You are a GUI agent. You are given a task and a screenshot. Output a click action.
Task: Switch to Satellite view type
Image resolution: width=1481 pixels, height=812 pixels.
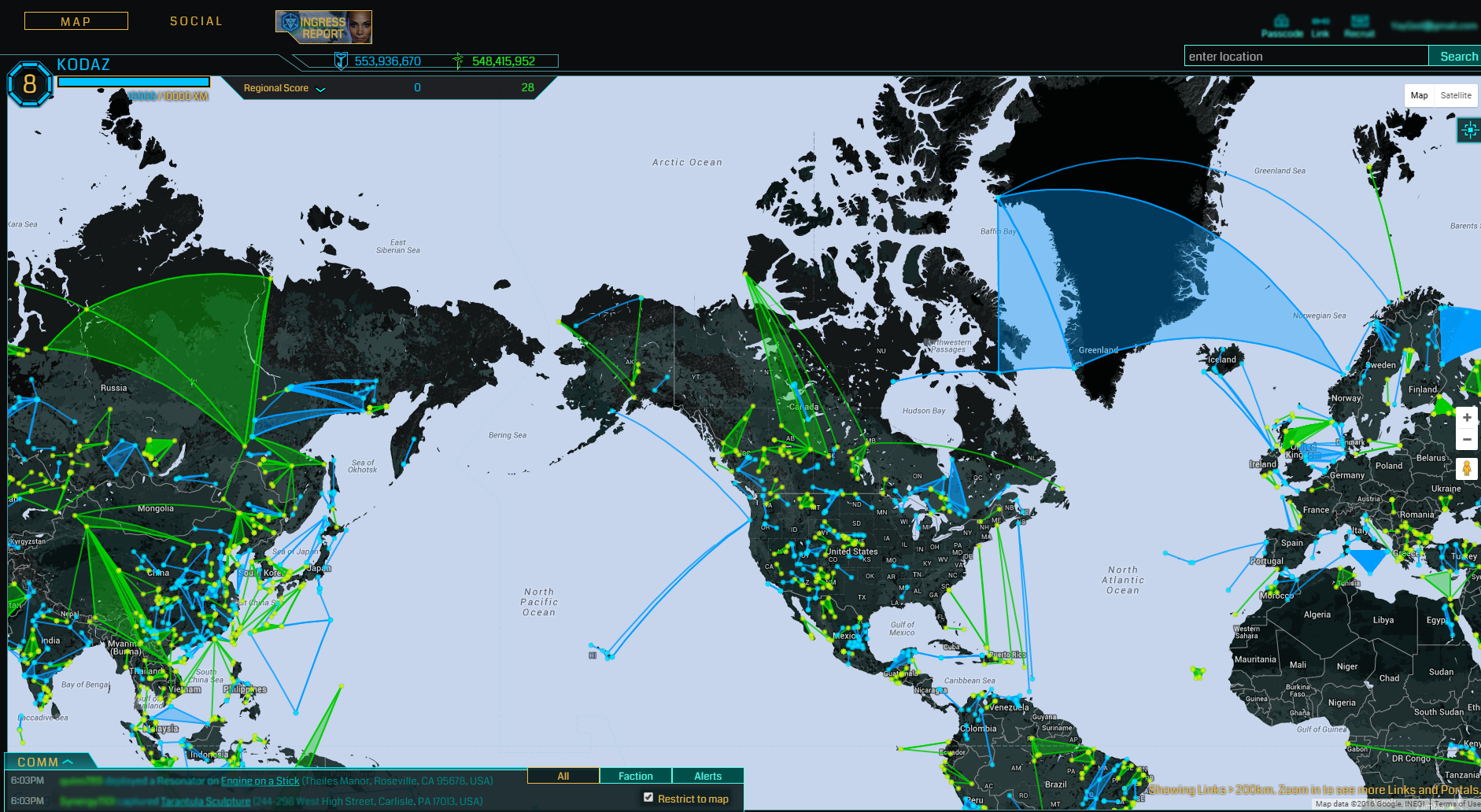tap(1456, 95)
